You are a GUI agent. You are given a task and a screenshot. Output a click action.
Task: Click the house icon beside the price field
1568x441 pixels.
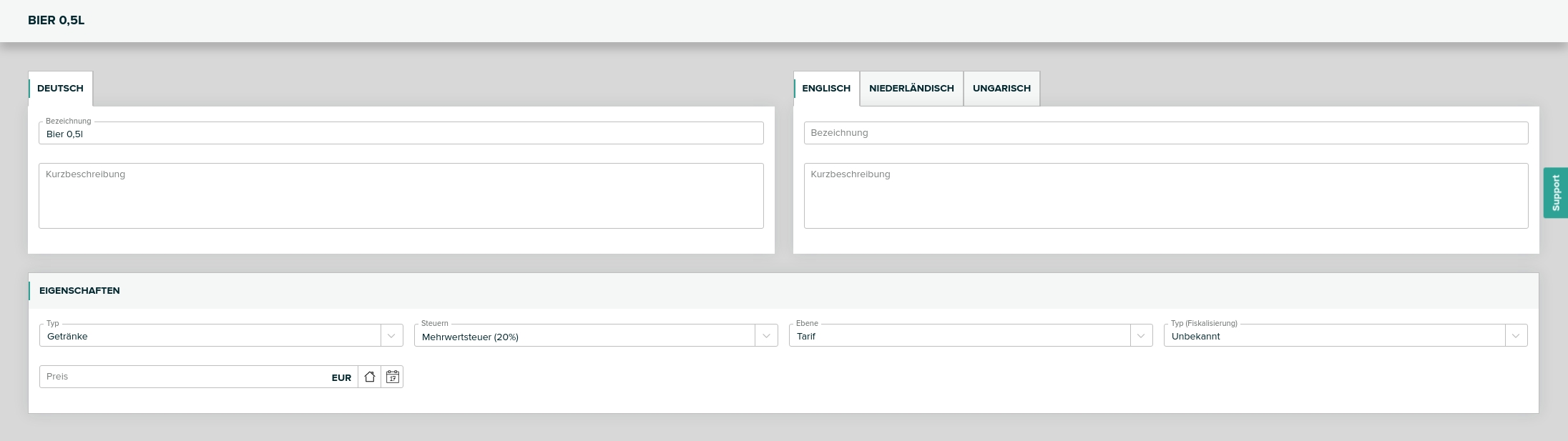(370, 377)
